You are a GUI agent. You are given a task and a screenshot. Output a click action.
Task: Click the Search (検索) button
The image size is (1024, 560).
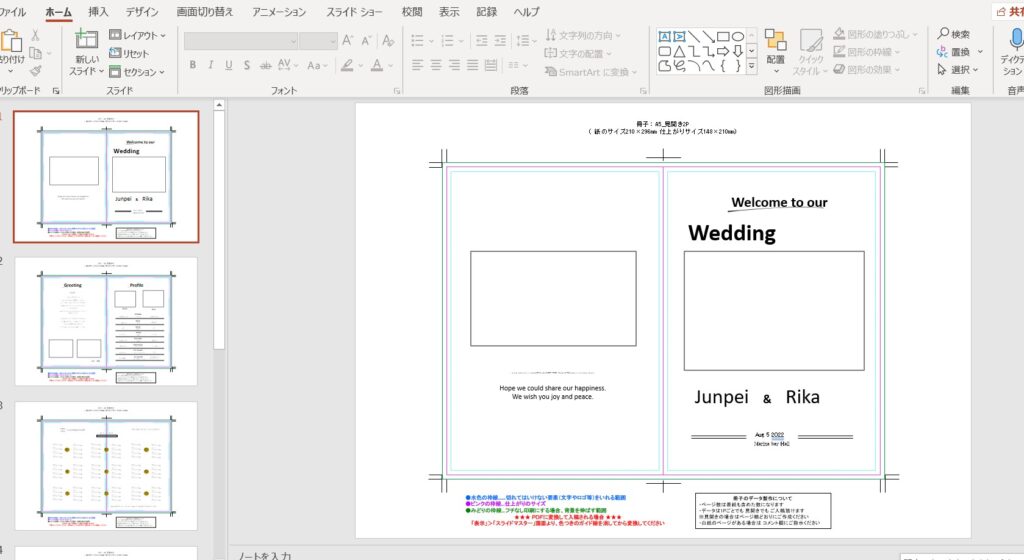953,34
